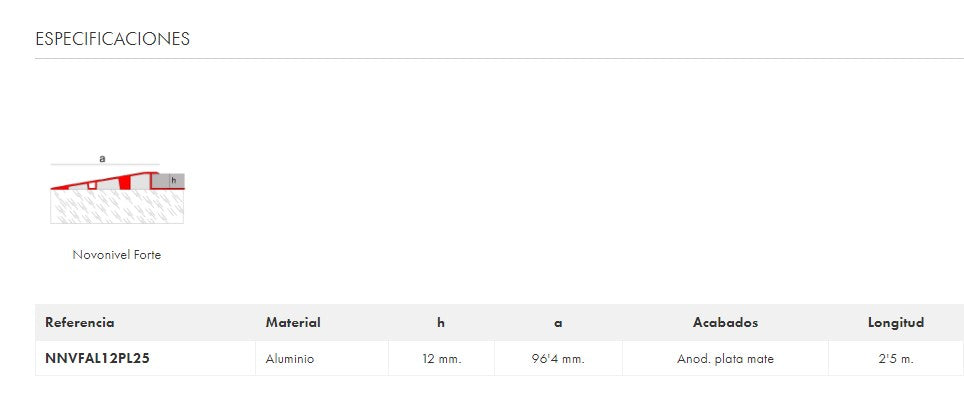
Task: Select the 2'5 m. length value
Action: pyautogui.click(x=895, y=359)
